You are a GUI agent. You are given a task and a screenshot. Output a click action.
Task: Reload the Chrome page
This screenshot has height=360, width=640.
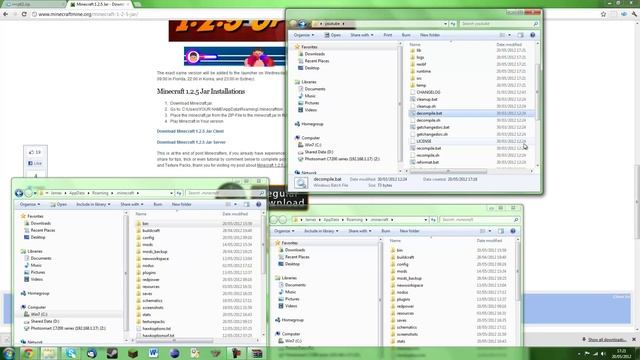(x=24, y=14)
